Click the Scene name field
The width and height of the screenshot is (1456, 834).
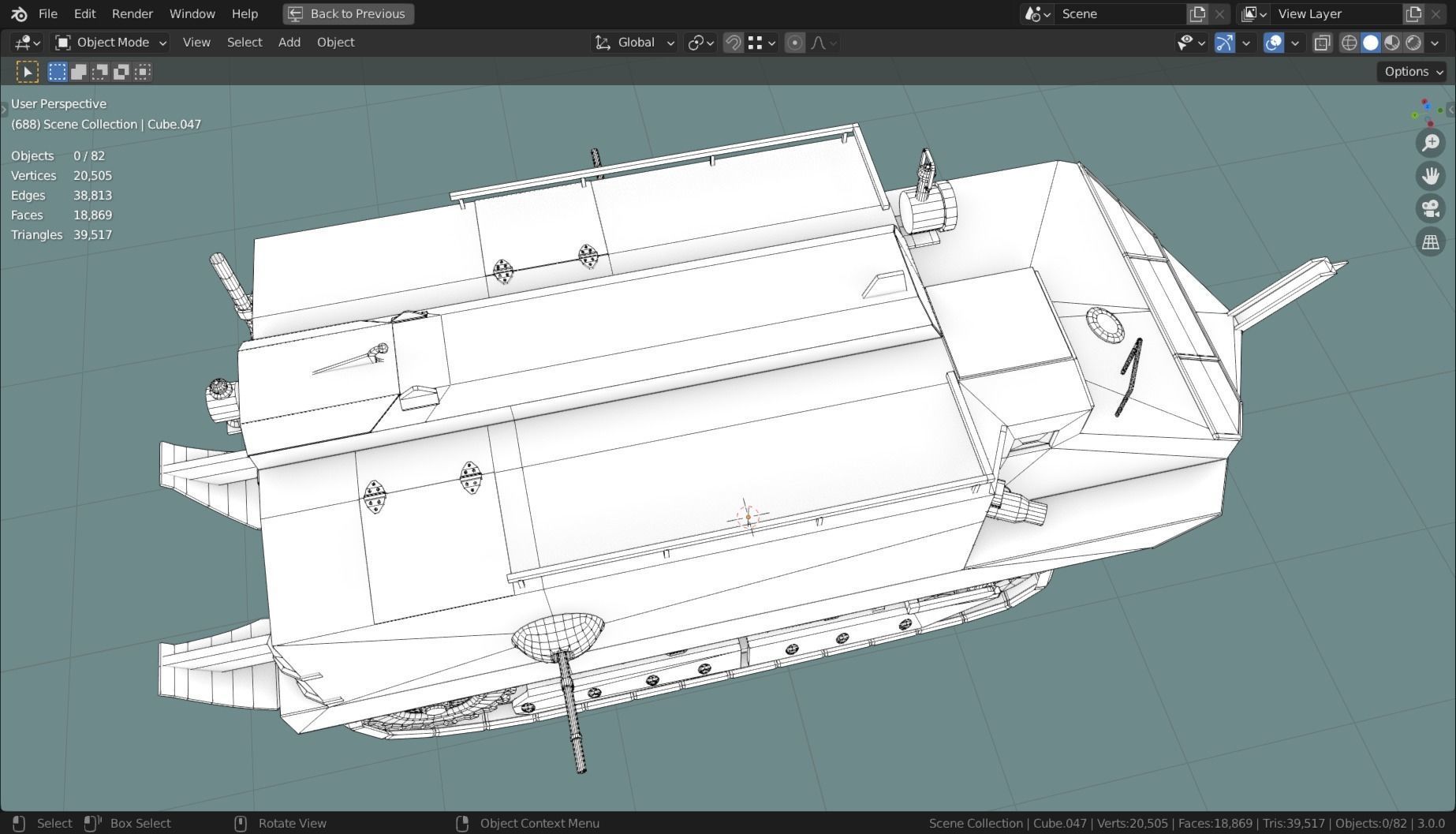tap(1120, 13)
